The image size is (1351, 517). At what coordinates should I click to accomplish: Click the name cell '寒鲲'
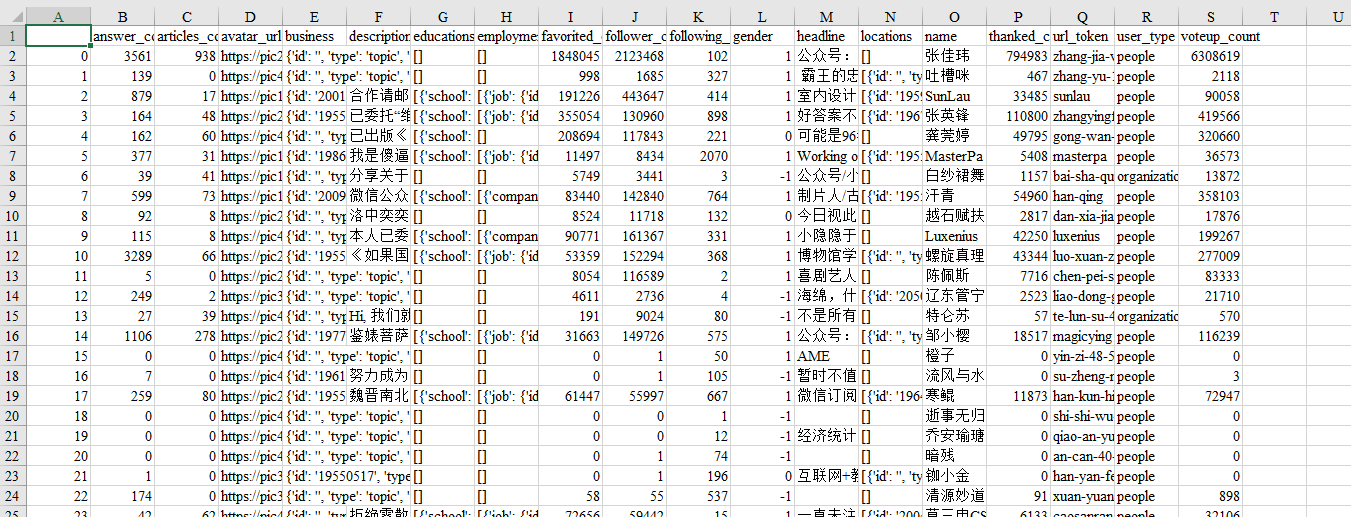click(955, 396)
